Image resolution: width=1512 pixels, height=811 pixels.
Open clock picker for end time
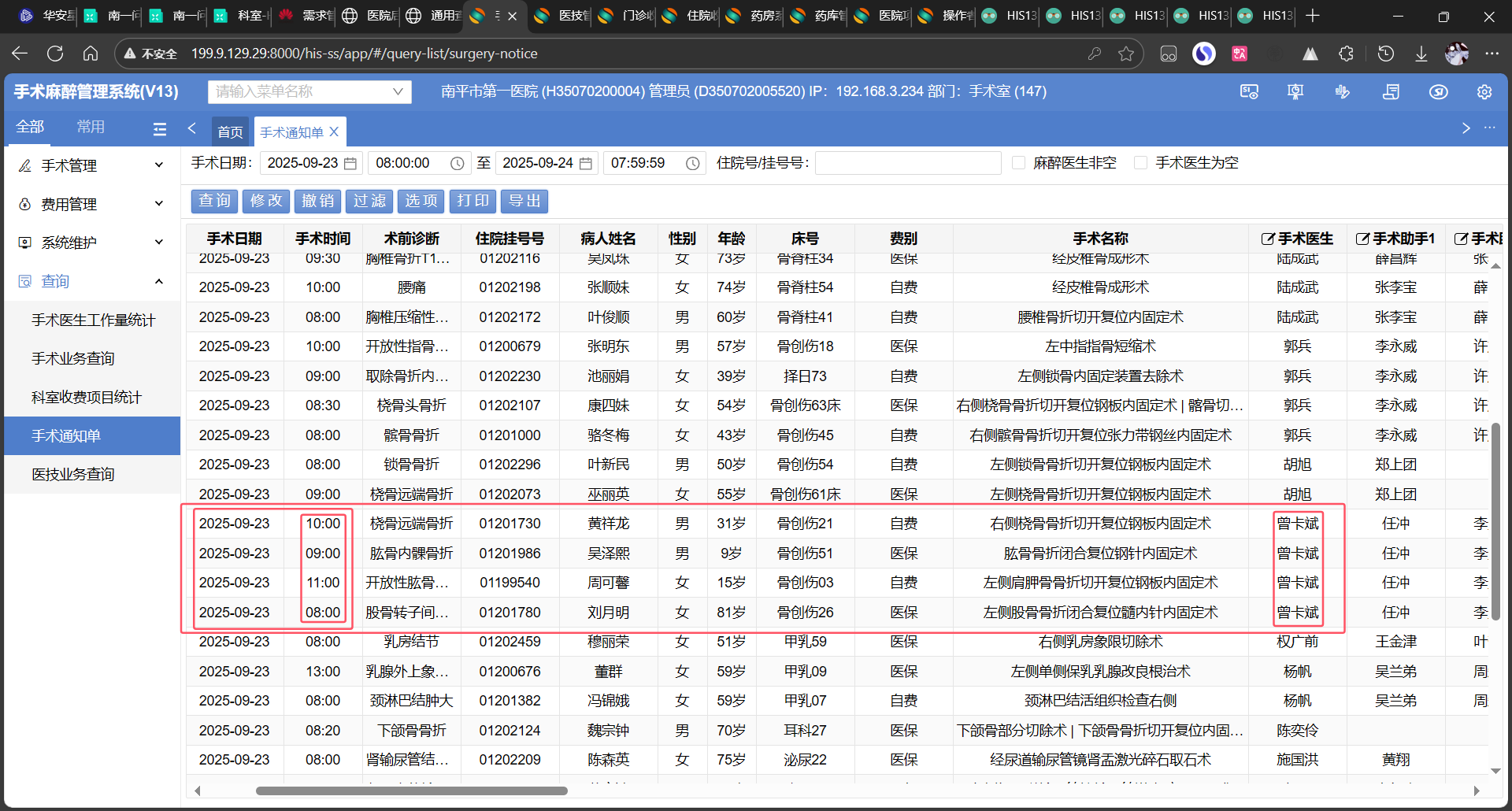[692, 163]
